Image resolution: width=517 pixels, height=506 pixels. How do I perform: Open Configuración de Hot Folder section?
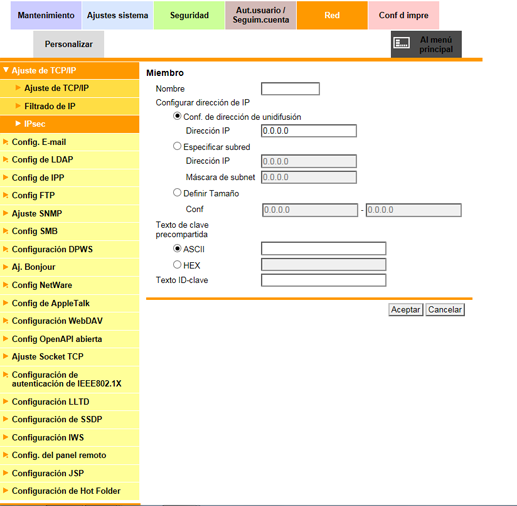[x=70, y=491]
